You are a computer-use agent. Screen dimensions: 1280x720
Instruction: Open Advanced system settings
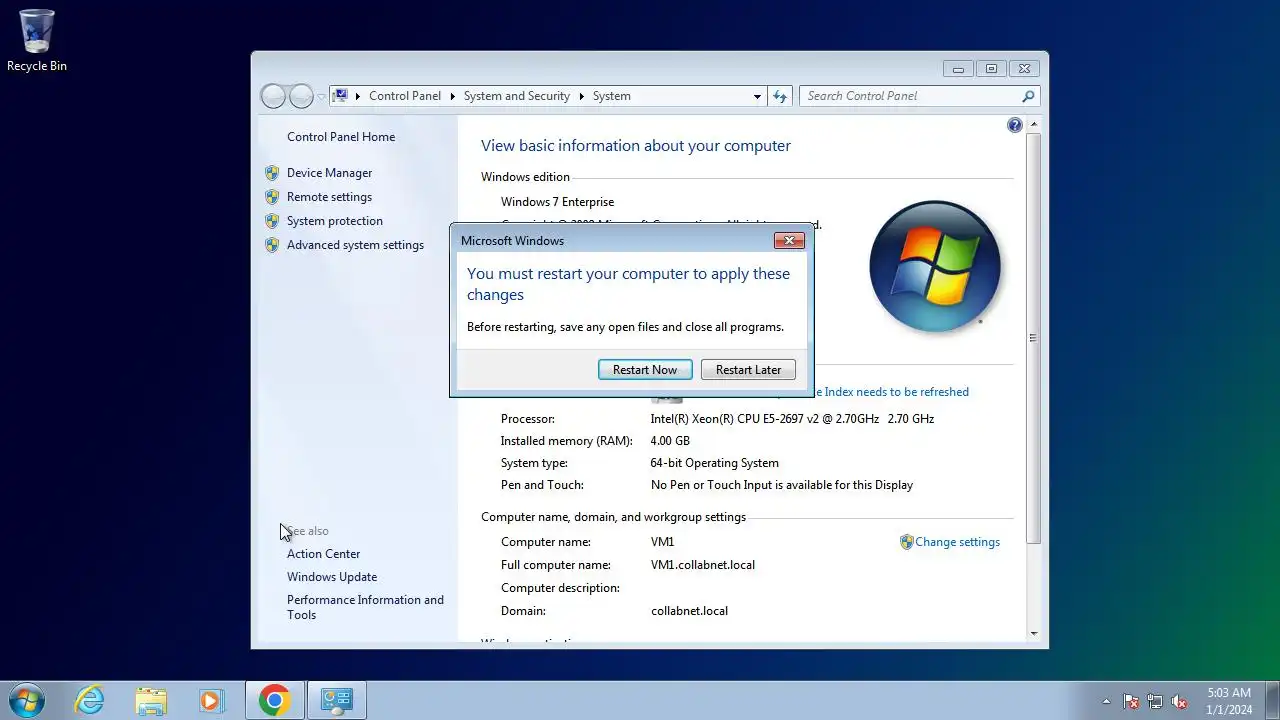point(355,245)
